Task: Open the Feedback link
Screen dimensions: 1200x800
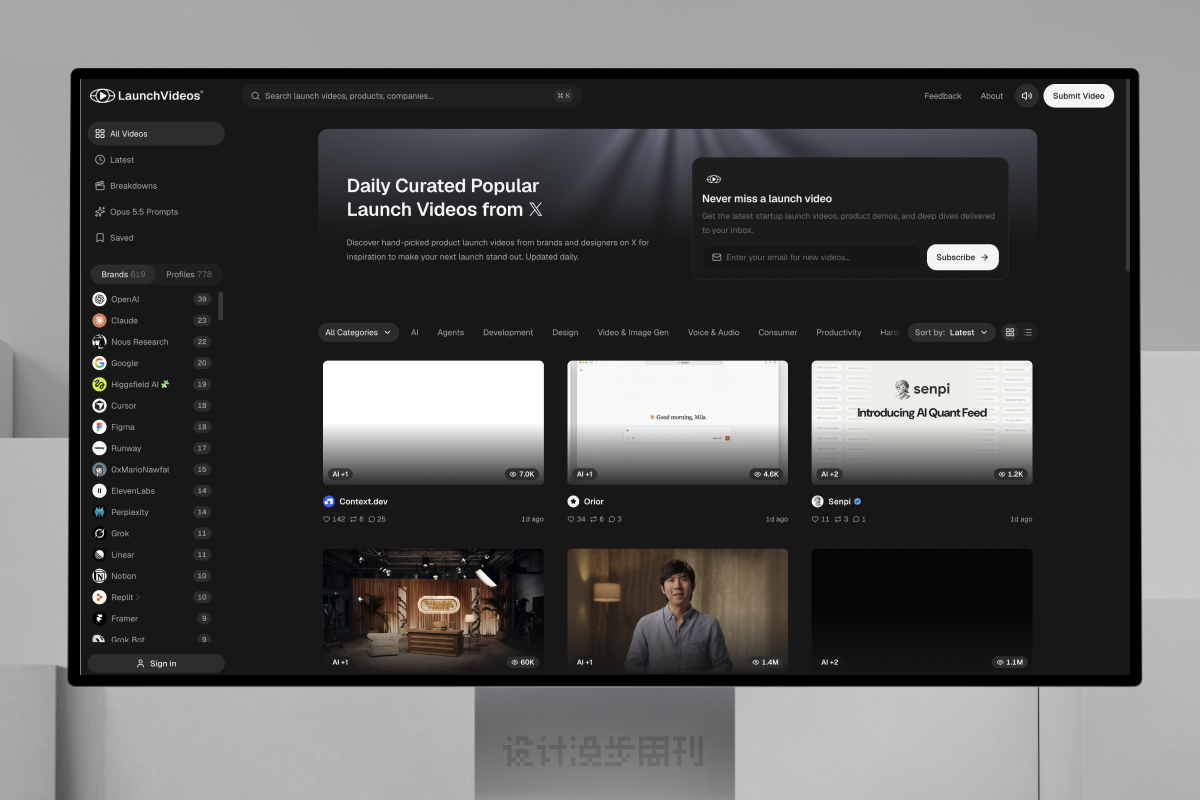Action: 943,96
